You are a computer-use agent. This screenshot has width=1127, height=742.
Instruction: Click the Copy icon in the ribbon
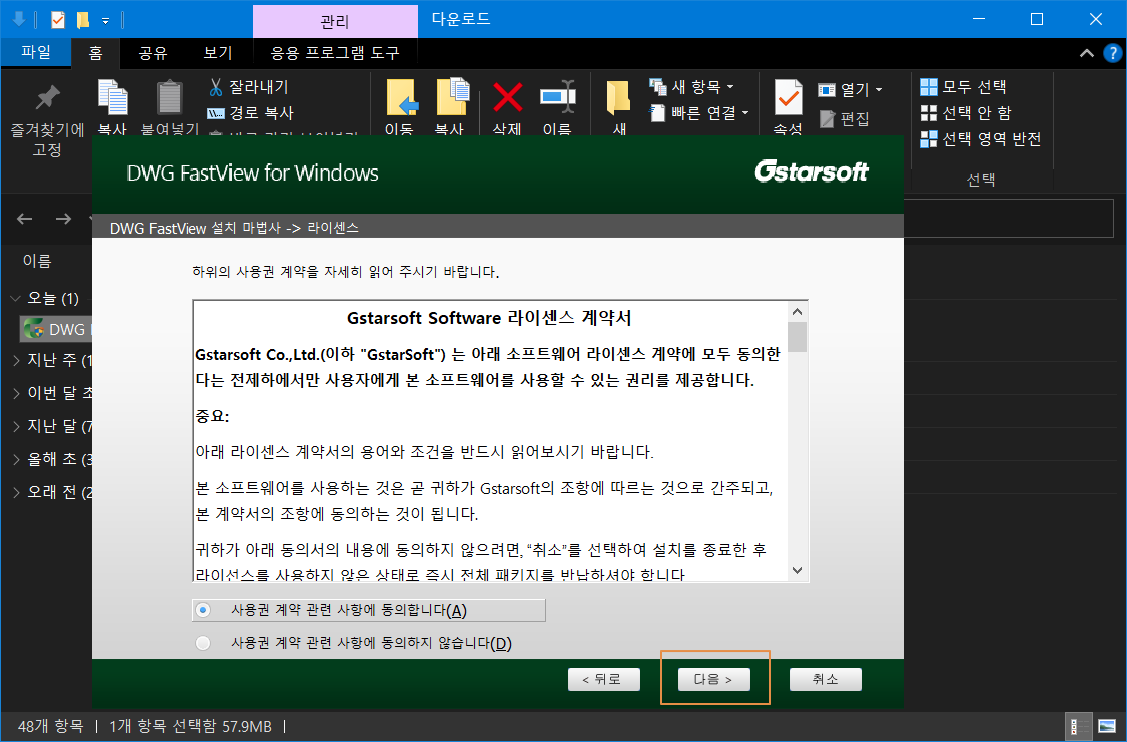tap(112, 98)
